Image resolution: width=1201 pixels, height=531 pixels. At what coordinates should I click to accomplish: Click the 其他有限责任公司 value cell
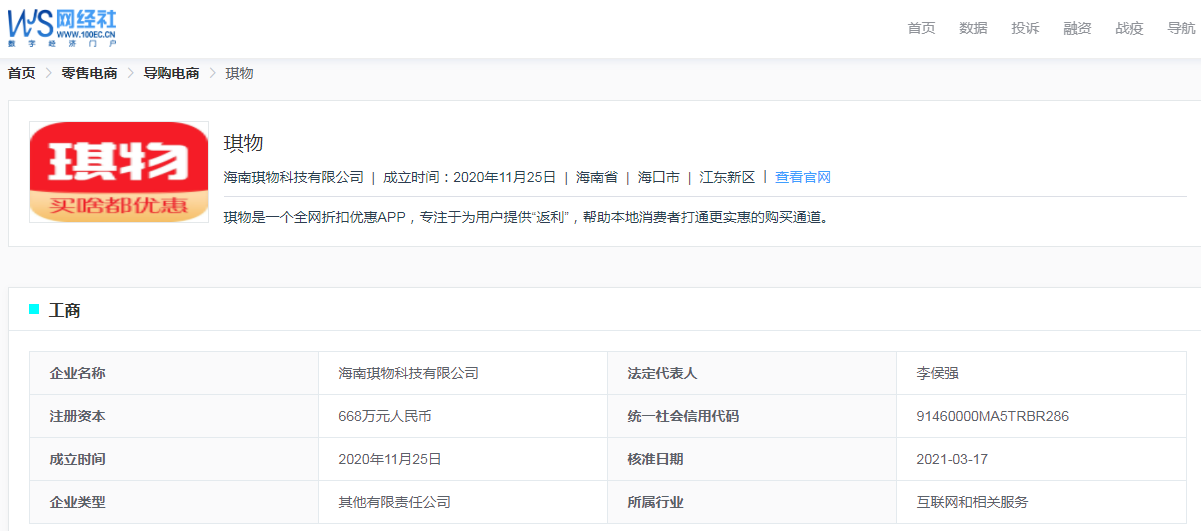[x=463, y=502]
